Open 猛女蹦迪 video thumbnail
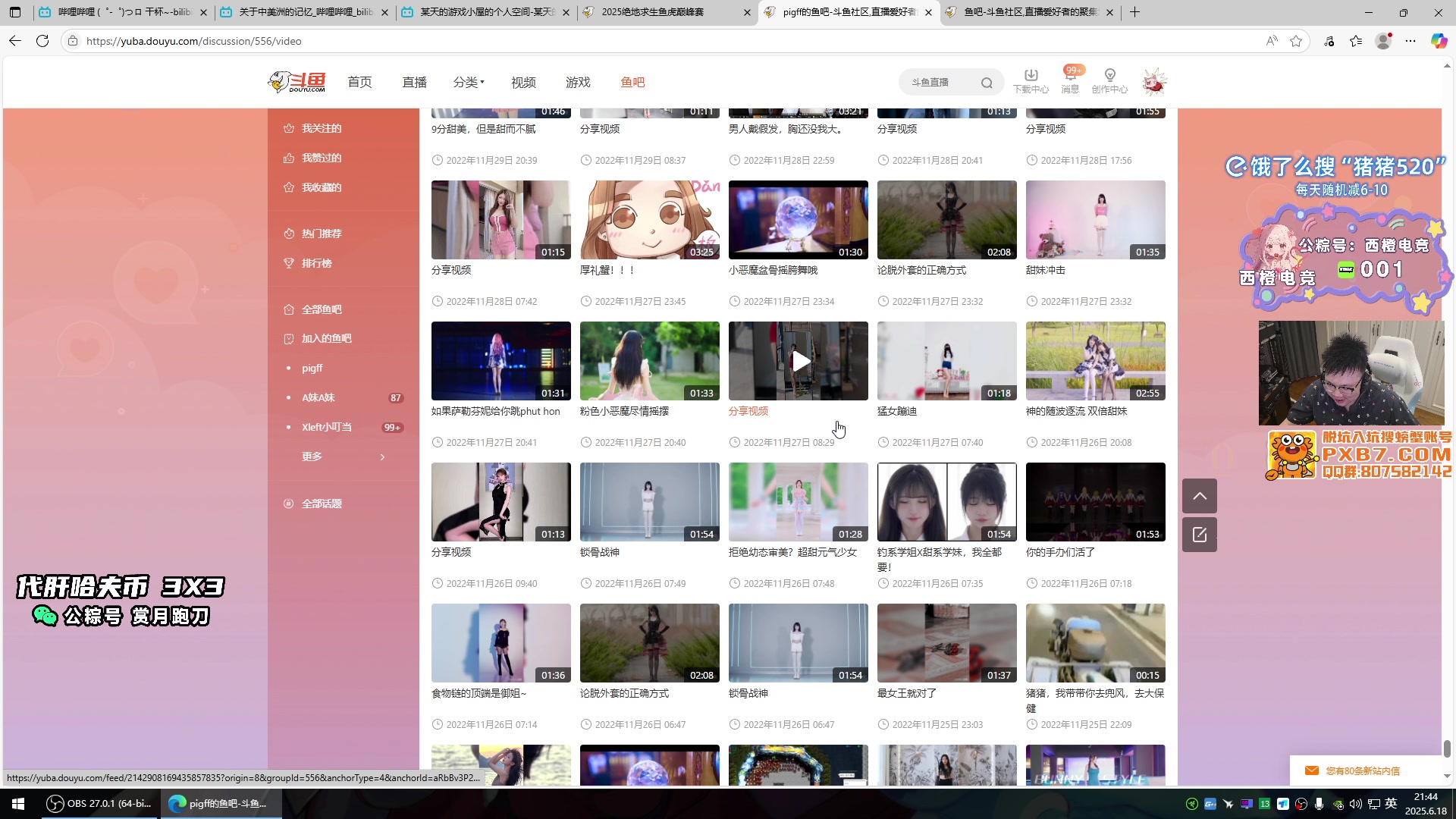Screen dimensions: 1456x819 [x=947, y=361]
